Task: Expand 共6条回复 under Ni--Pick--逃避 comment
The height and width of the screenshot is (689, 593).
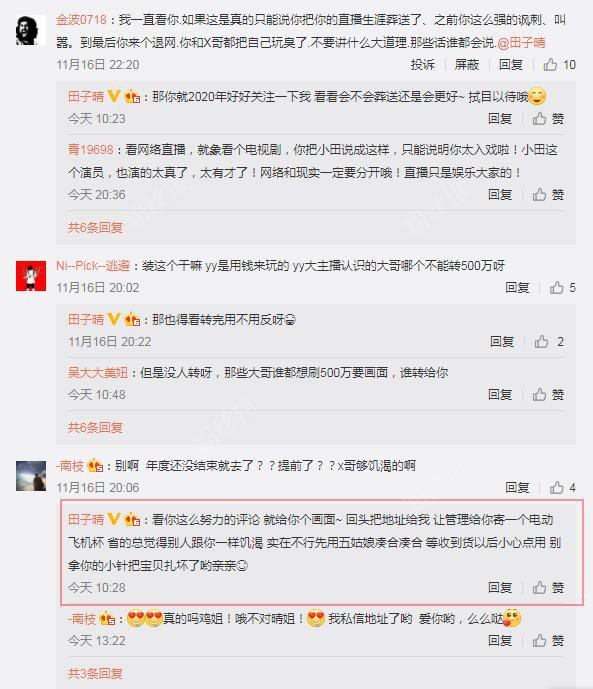Action: click(x=95, y=428)
